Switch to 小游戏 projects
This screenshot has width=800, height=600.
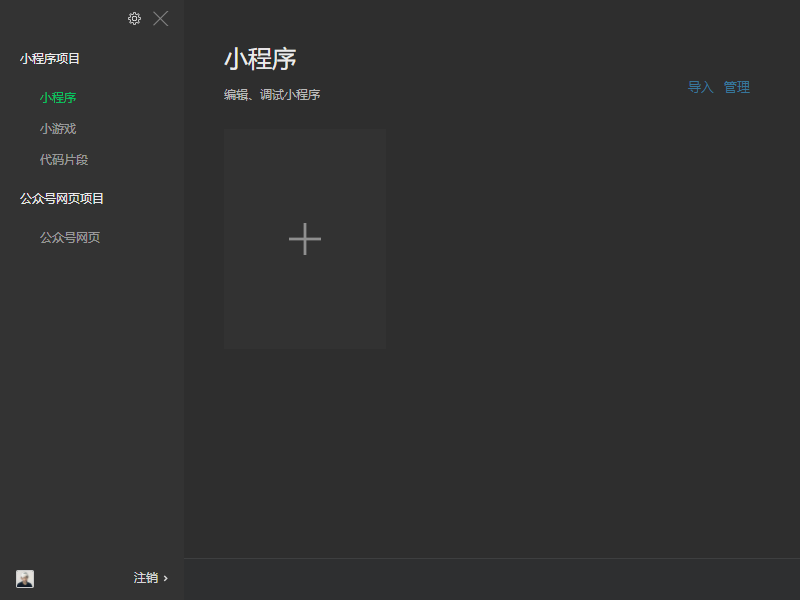(x=58, y=129)
